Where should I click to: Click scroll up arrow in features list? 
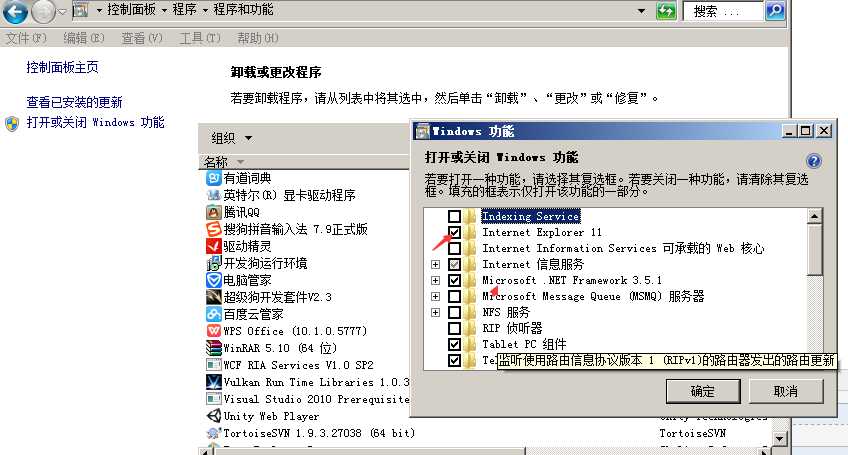[814, 216]
